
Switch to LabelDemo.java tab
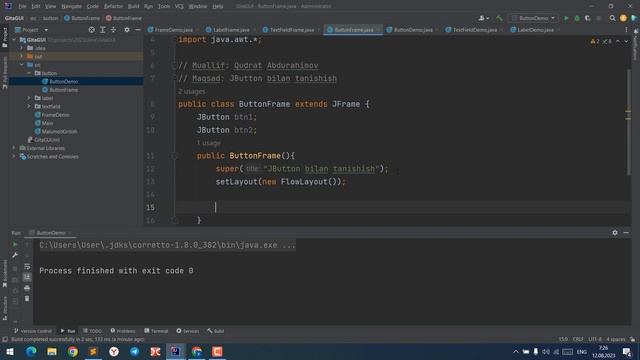[535, 30]
